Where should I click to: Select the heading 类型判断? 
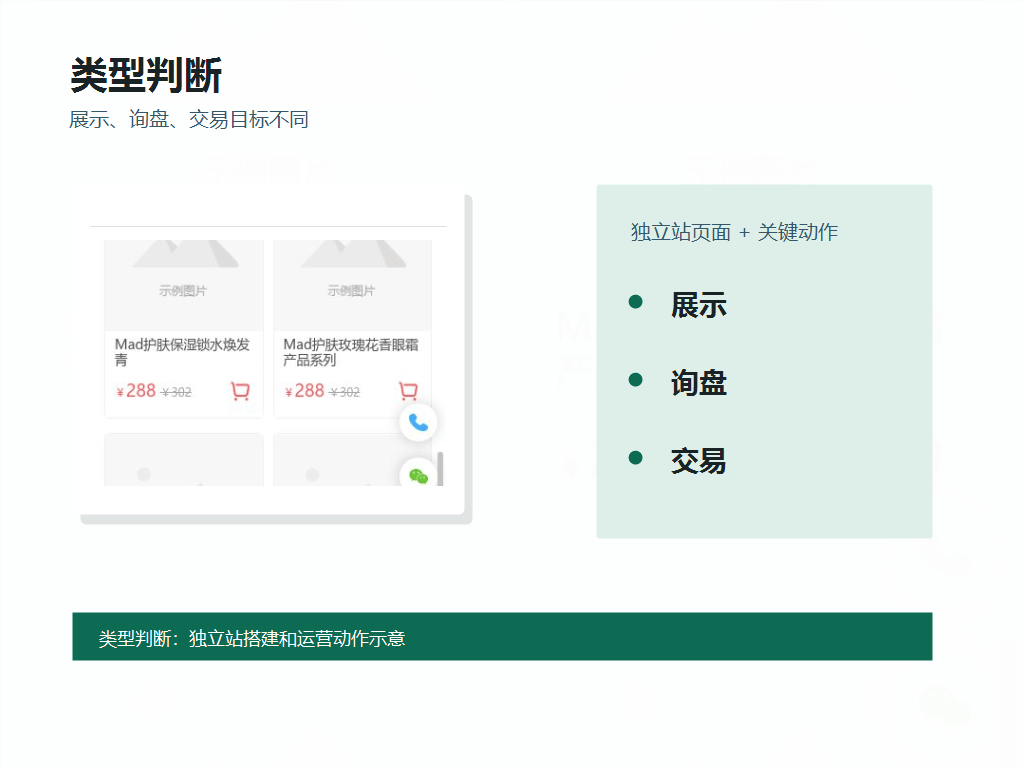pyautogui.click(x=146, y=75)
